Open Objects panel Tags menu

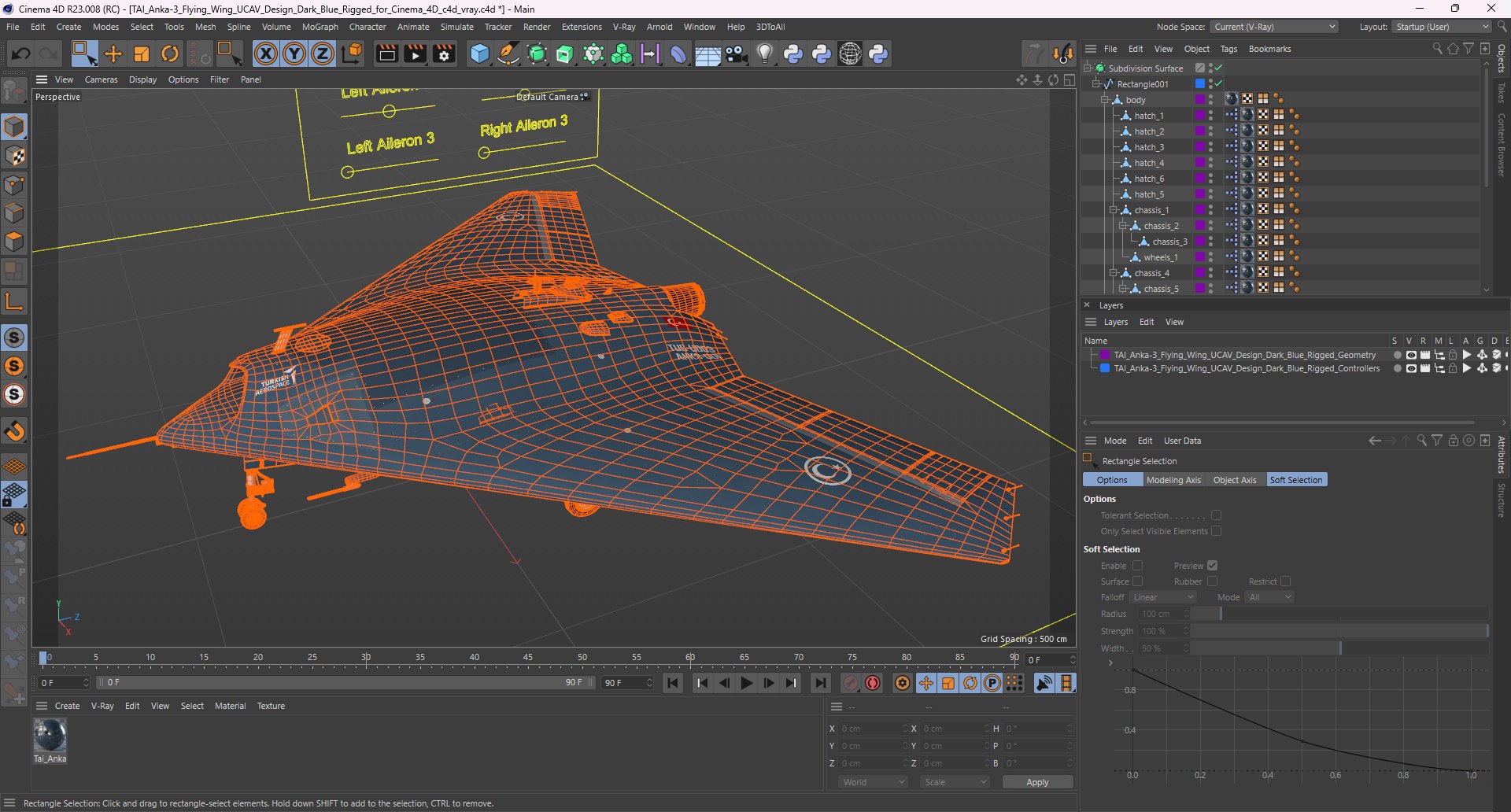pyautogui.click(x=1228, y=49)
